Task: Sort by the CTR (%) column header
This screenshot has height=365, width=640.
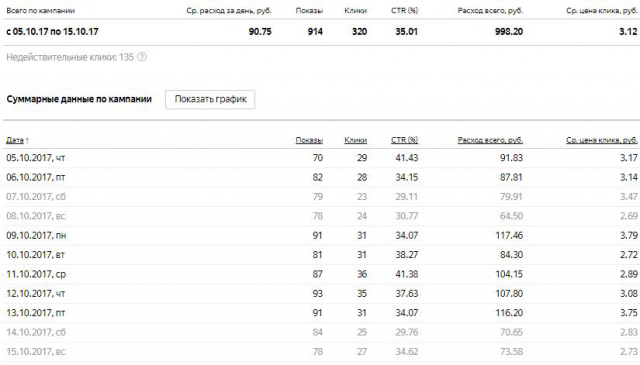Action: tap(404, 140)
